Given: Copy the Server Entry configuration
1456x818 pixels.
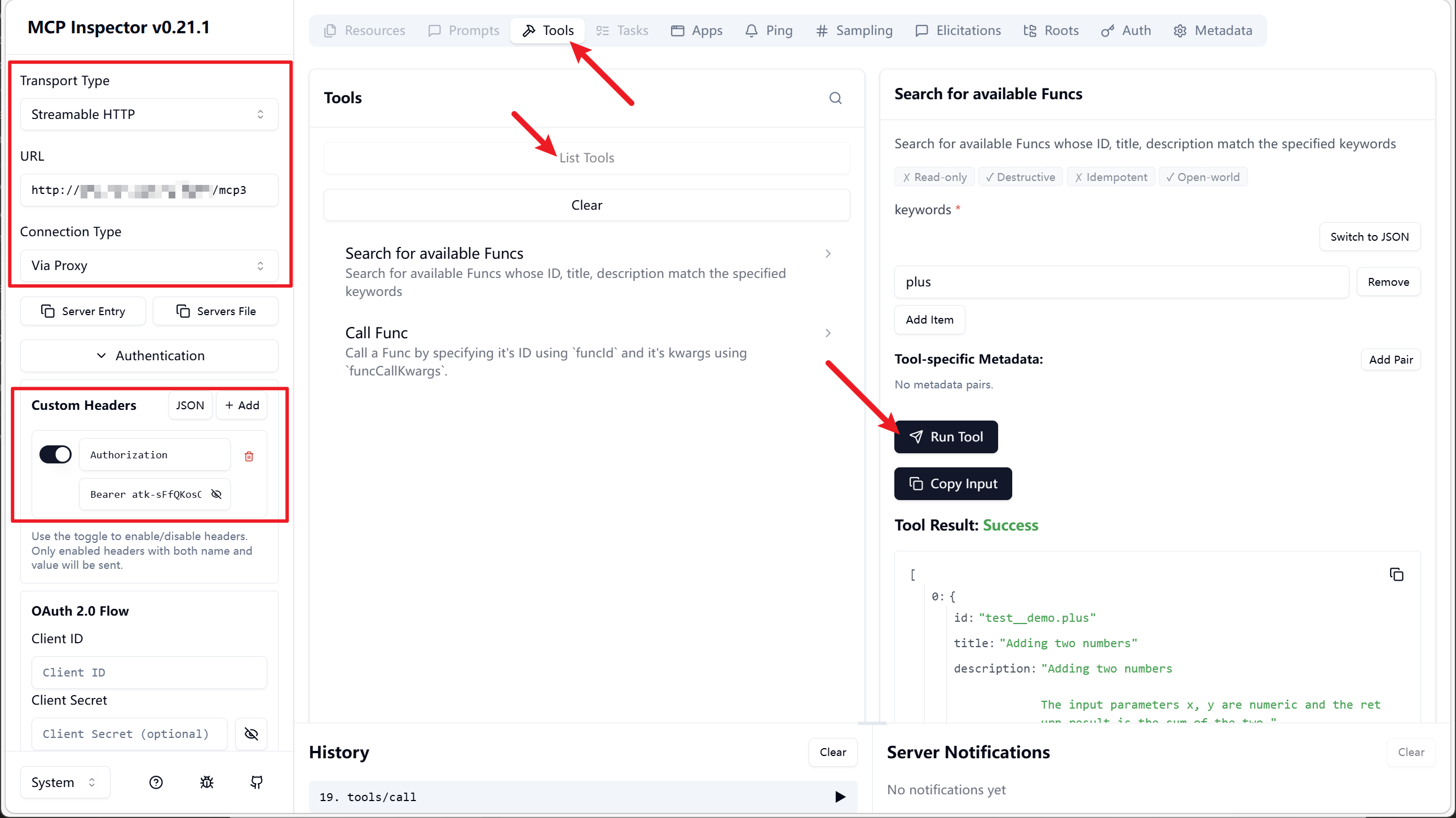Looking at the screenshot, I should pos(83,311).
